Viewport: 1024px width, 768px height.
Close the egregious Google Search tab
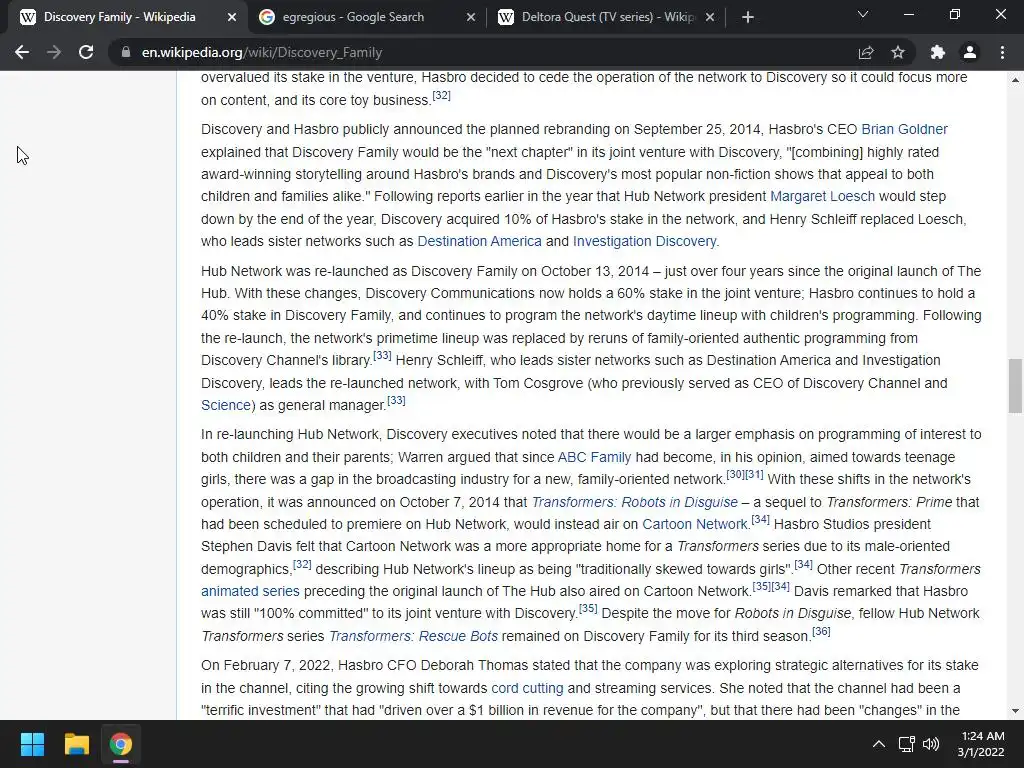point(471,17)
